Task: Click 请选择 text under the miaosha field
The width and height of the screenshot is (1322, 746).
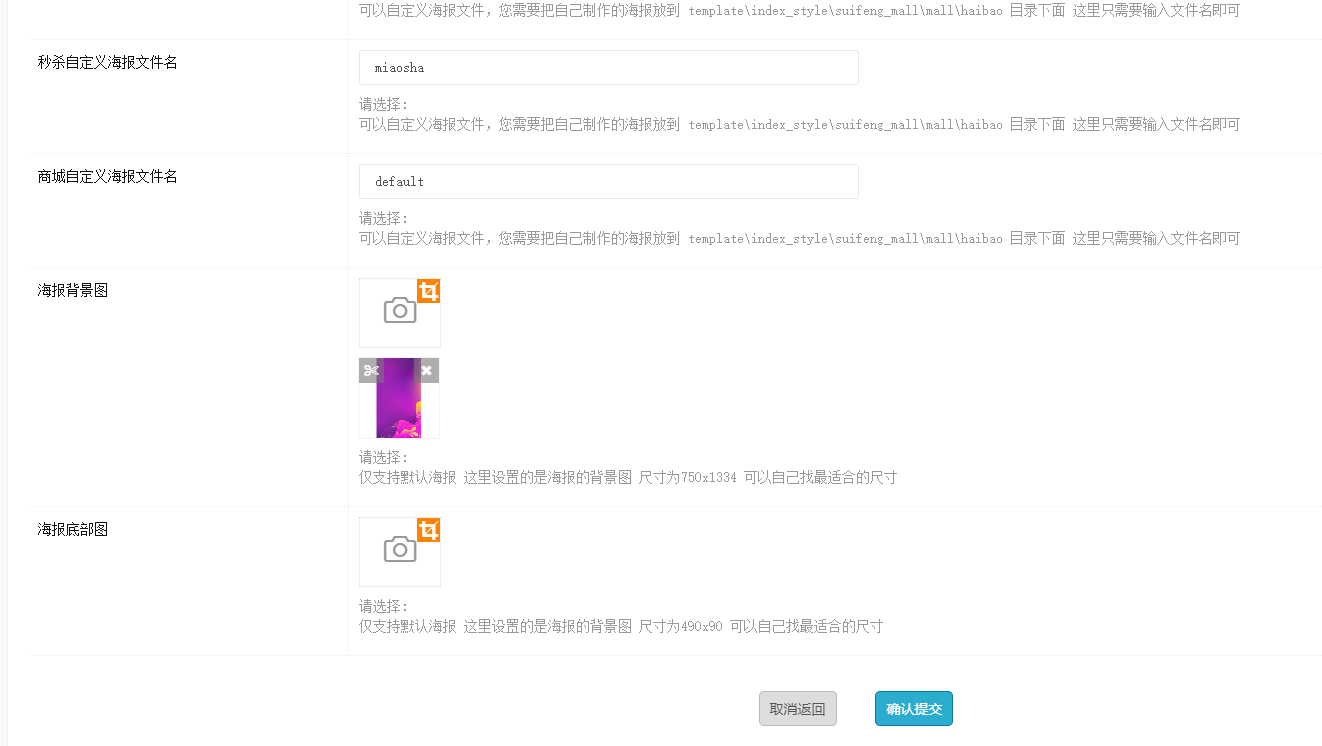Action: pyautogui.click(x=384, y=105)
